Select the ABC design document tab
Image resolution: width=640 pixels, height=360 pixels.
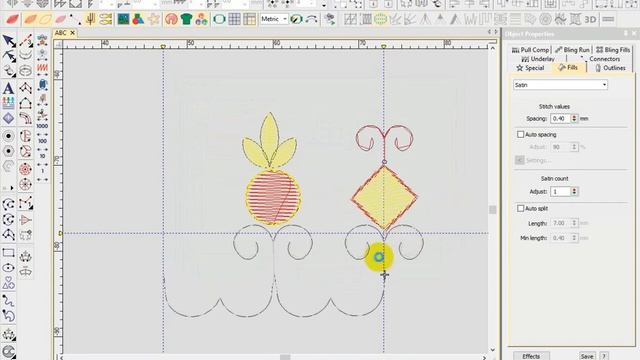click(x=60, y=33)
